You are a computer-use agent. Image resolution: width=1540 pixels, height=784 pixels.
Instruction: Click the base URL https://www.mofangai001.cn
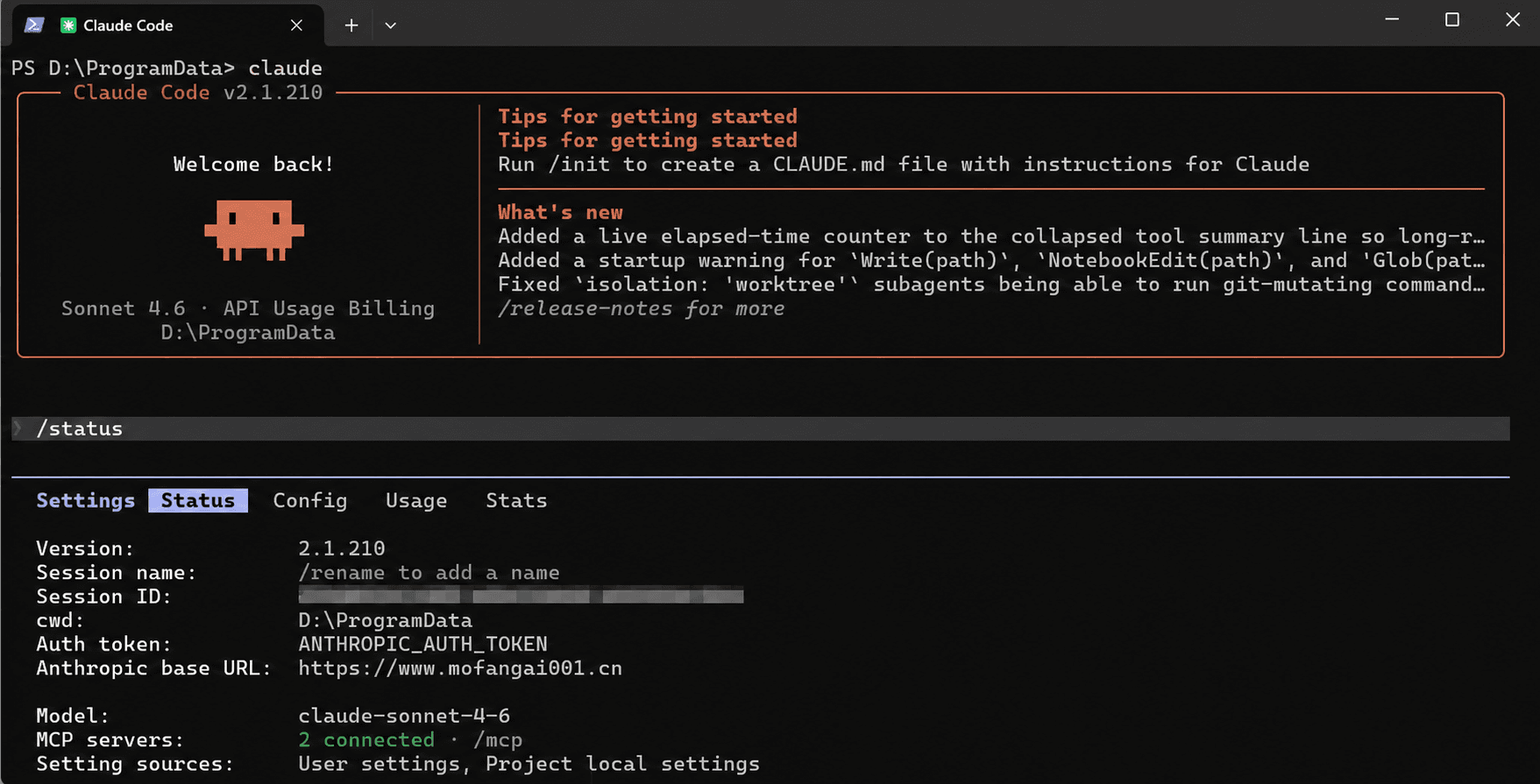460,668
